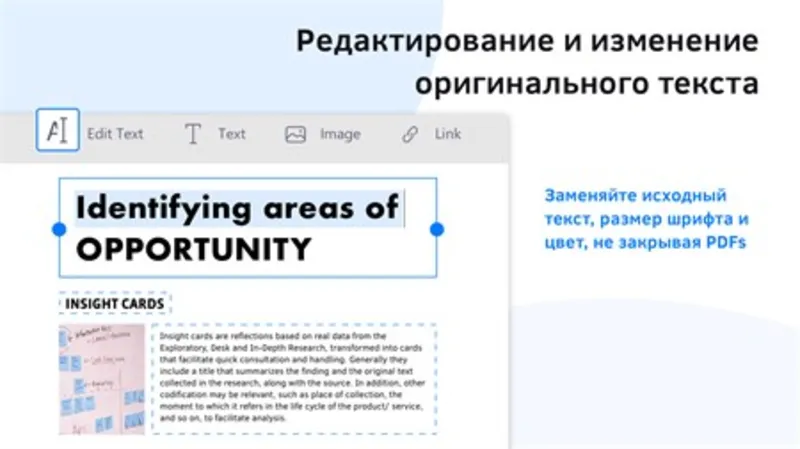Select the INSIGHT CARDS text block
The image size is (800, 449).
pos(115,304)
